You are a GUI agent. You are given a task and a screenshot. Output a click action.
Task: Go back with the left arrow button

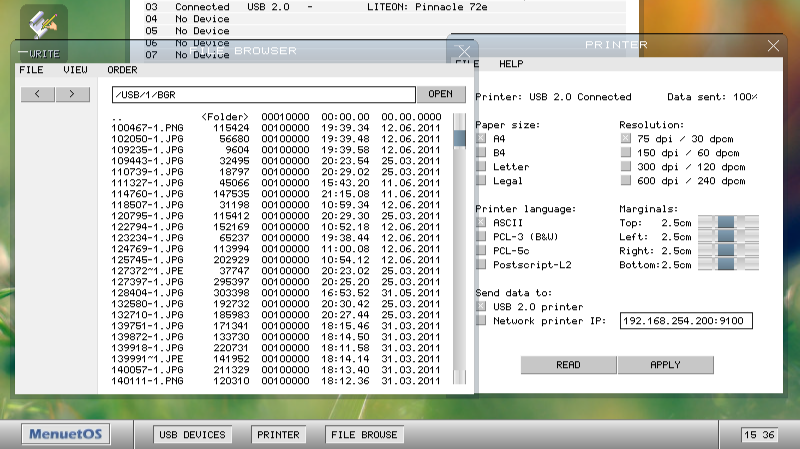[x=37, y=94]
